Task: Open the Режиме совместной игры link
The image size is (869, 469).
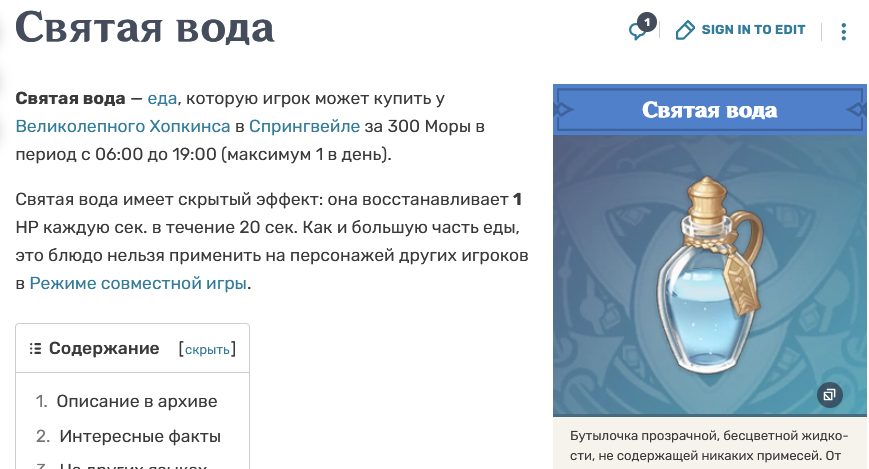Action: 138,283
